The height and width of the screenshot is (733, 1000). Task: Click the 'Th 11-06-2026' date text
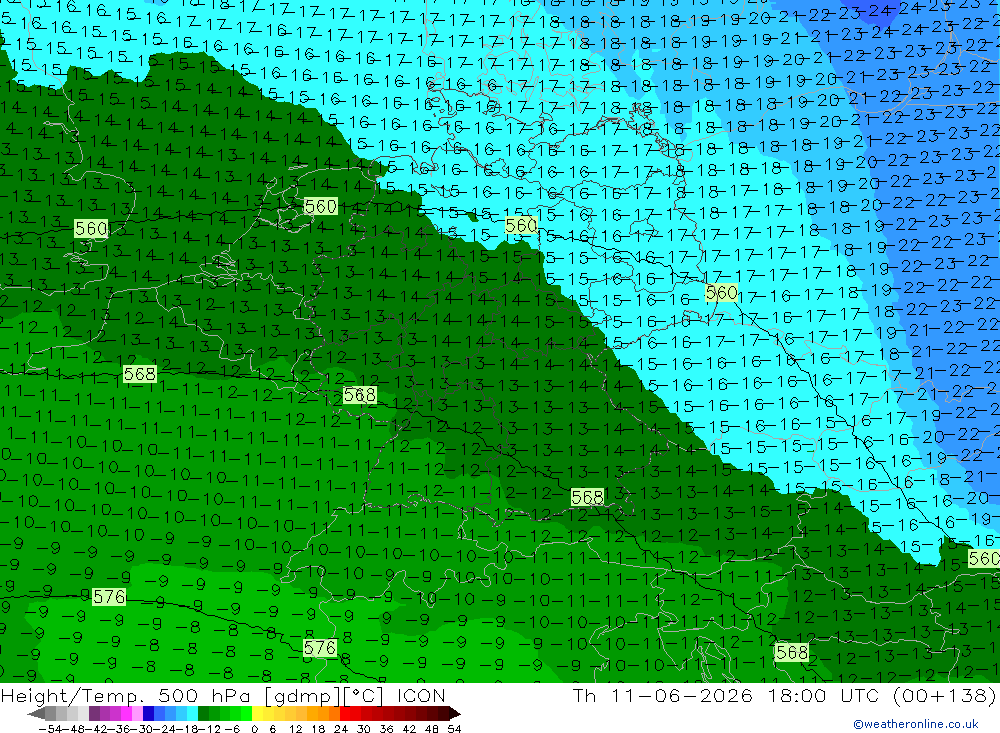pyautogui.click(x=663, y=696)
